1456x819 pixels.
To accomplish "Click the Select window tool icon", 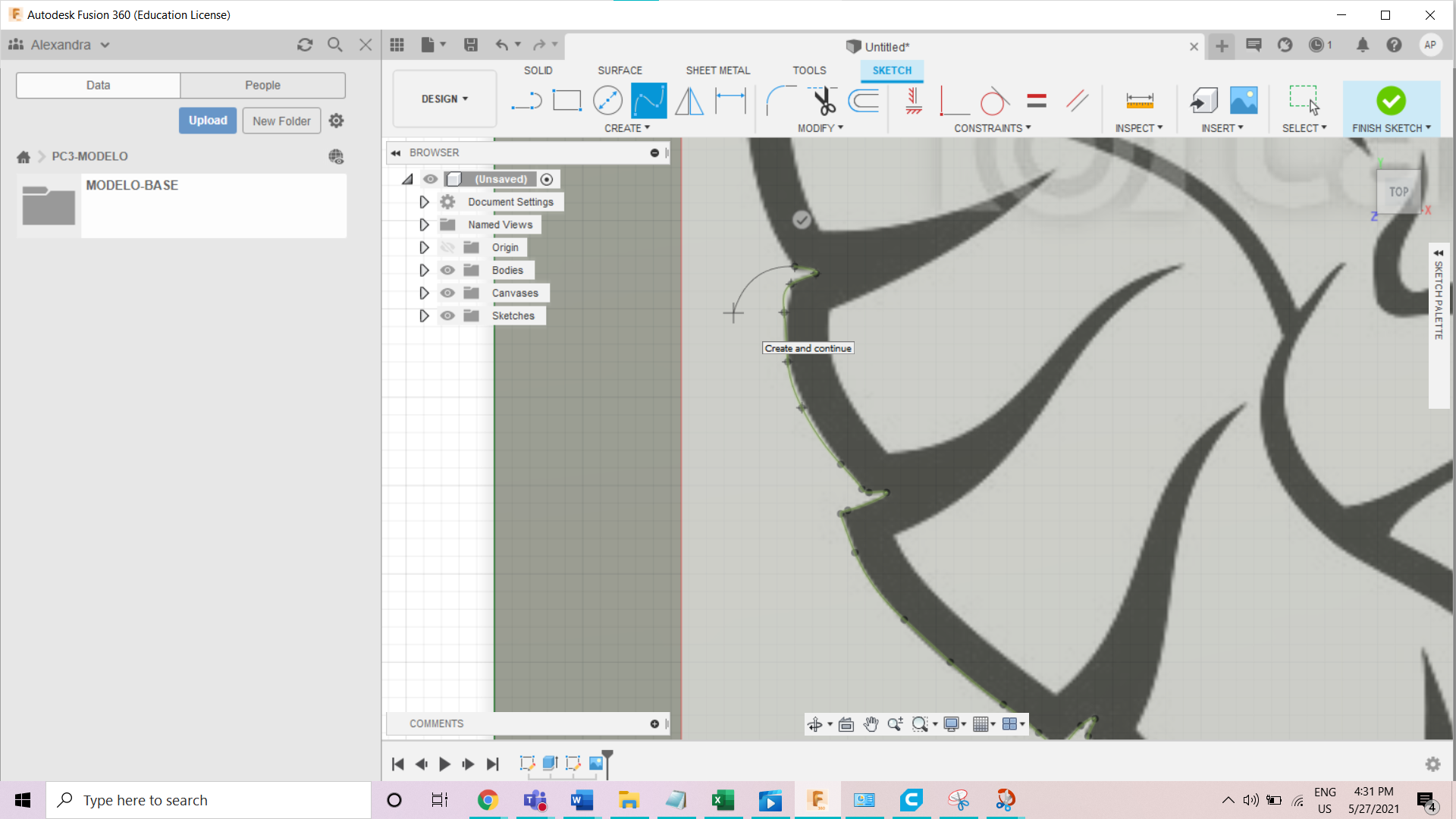I will (1304, 100).
